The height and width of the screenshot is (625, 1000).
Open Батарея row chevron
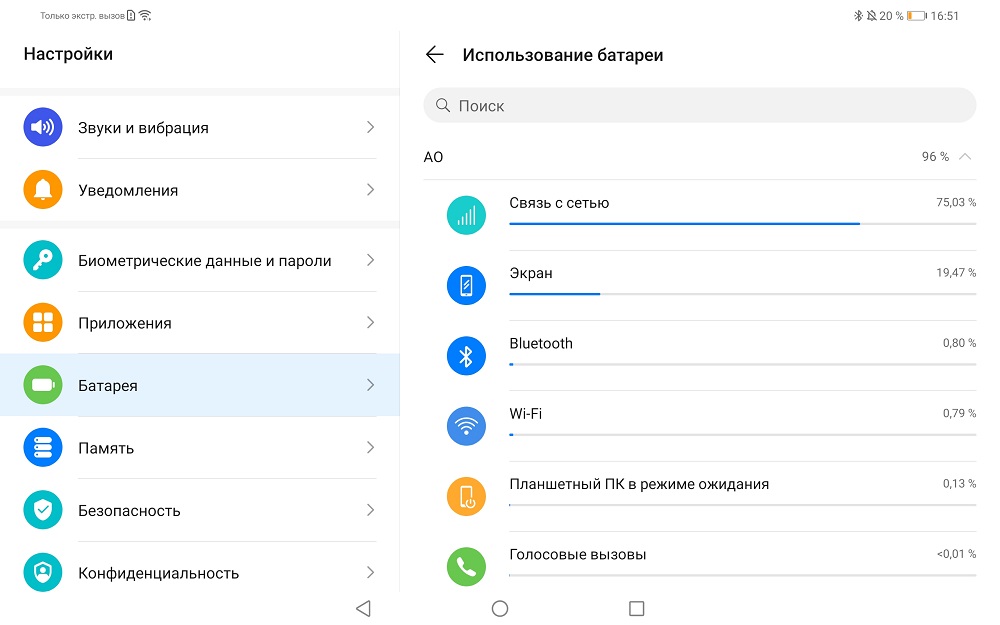pyautogui.click(x=371, y=385)
